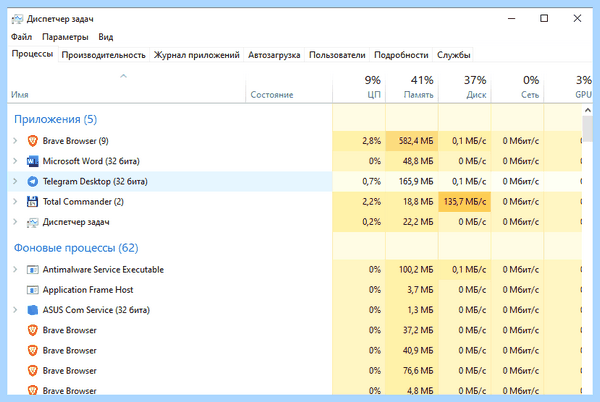Open the Подробности tab
Image resolution: width=600 pixels, height=402 pixels.
401,55
